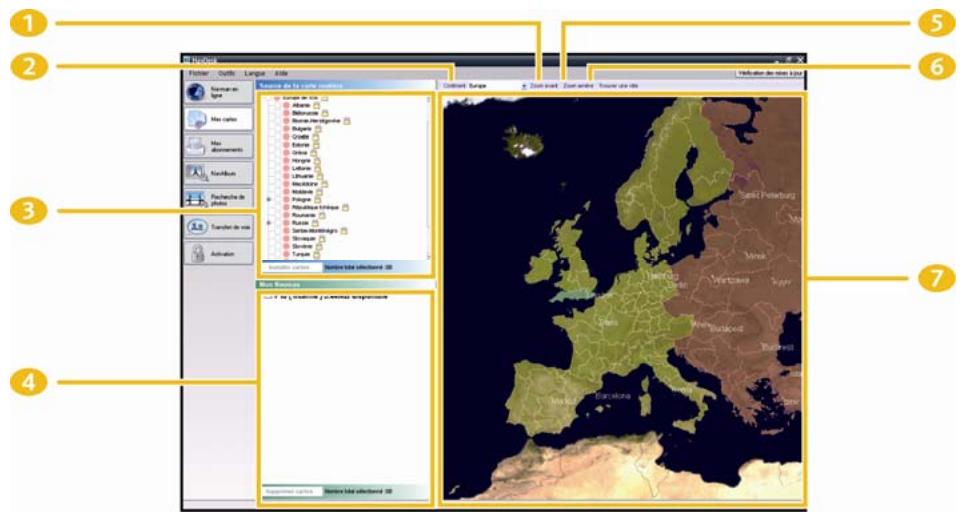Open the Activation padlock icon
This screenshot has height=514, width=962.
pyautogui.click(x=197, y=254)
